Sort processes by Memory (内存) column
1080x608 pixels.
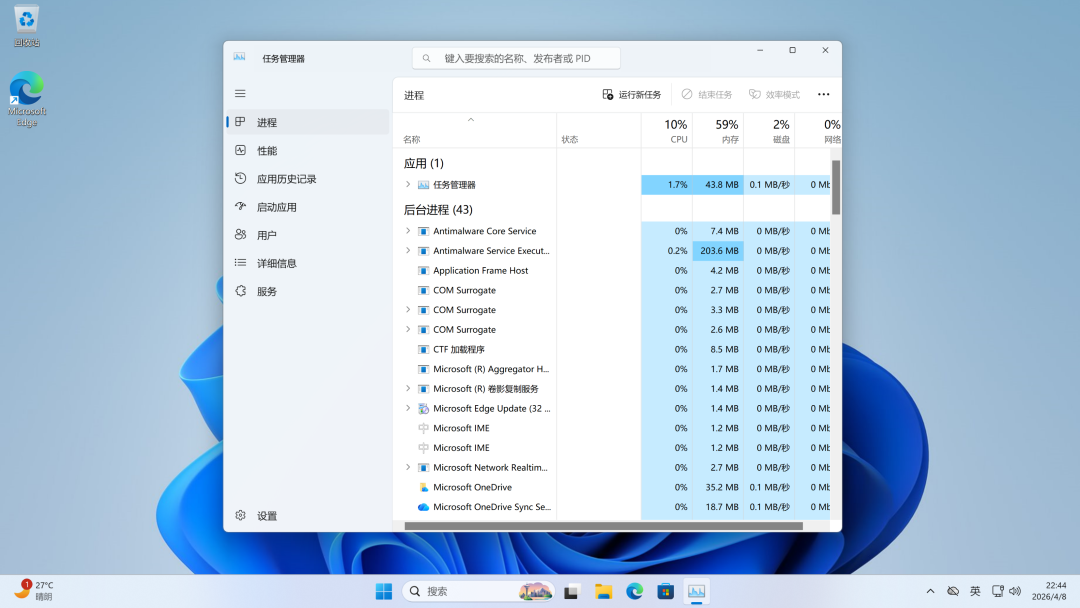[718, 131]
